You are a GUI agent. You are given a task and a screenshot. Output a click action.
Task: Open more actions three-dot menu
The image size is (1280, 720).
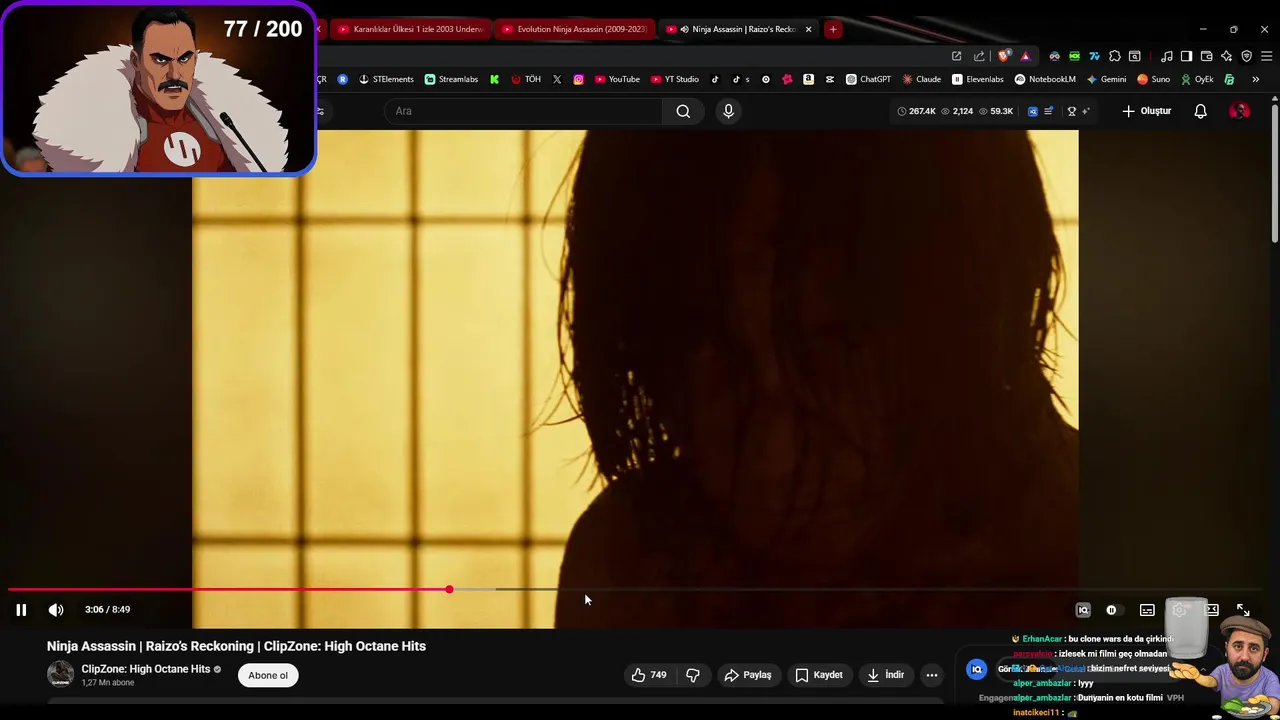coord(932,675)
